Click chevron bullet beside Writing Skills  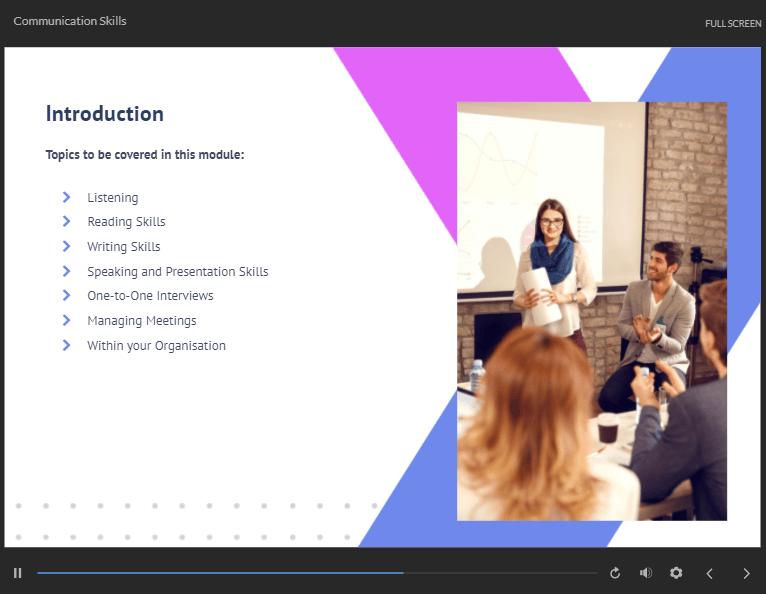coord(66,246)
